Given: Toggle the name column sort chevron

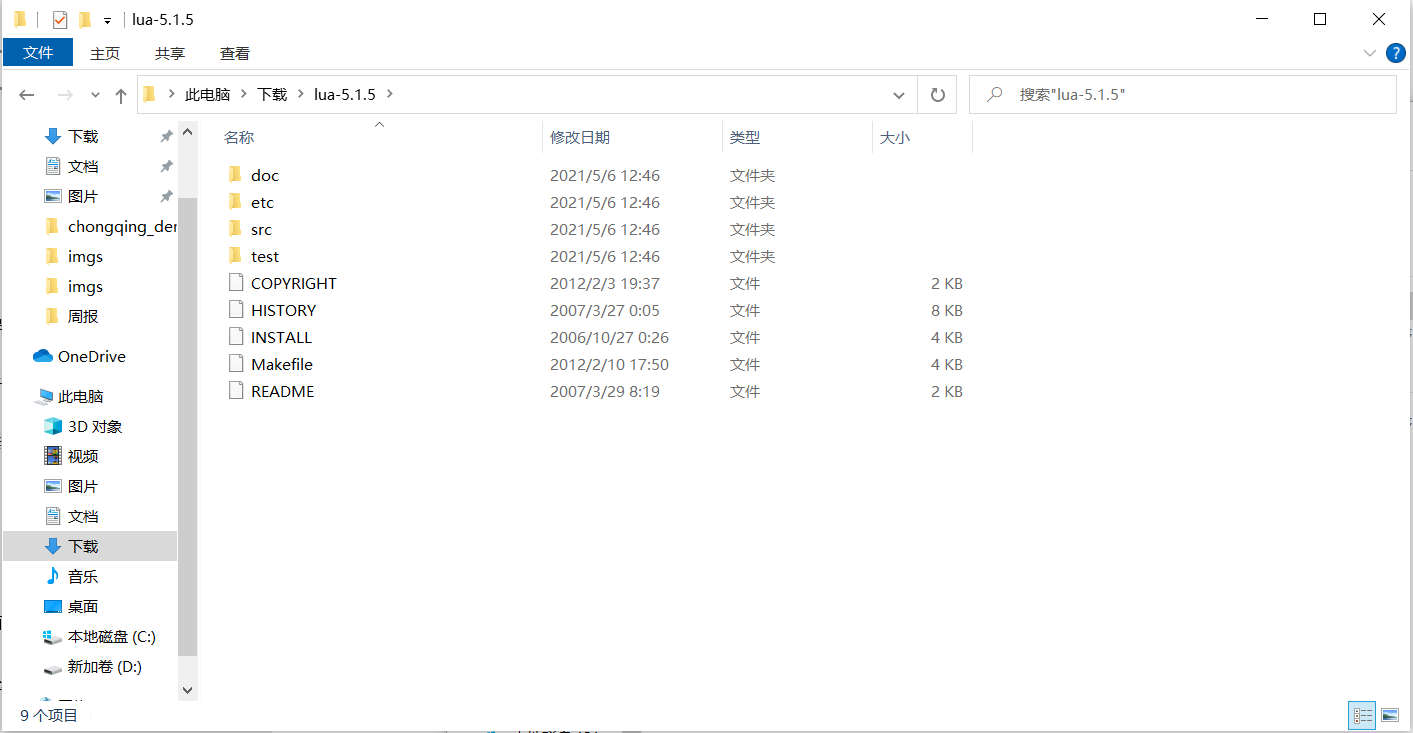Looking at the screenshot, I should [379, 124].
